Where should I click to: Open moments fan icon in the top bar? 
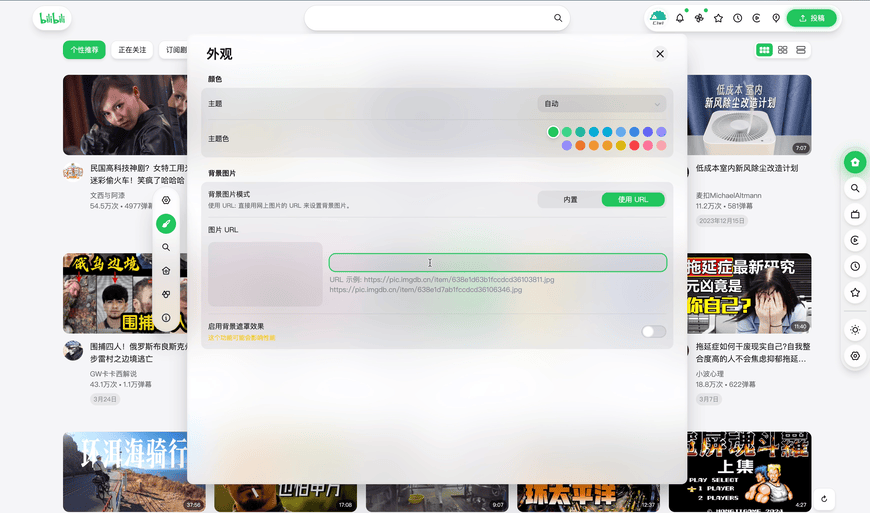[699, 18]
